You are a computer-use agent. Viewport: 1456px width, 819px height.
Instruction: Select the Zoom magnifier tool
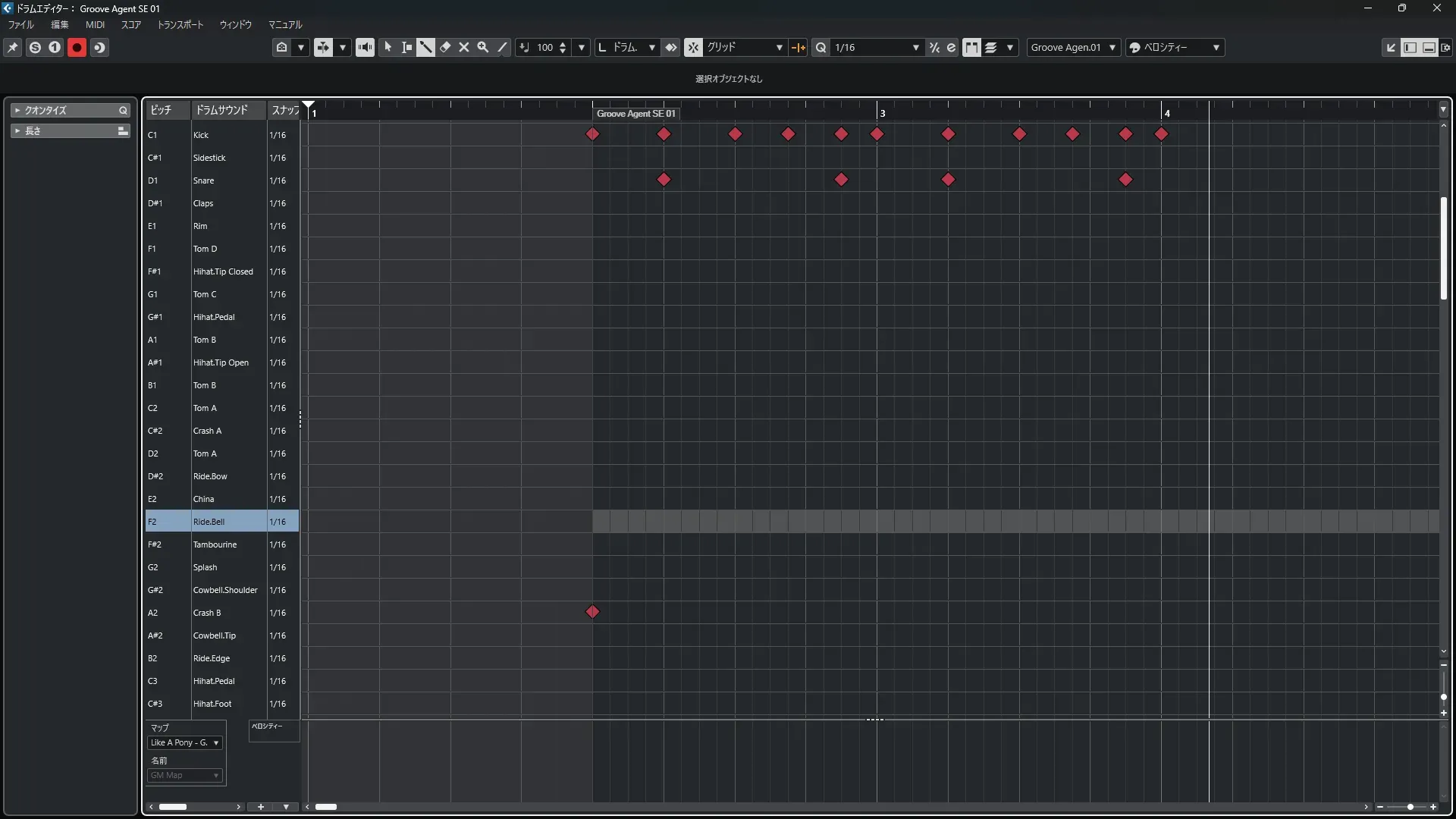[x=483, y=47]
